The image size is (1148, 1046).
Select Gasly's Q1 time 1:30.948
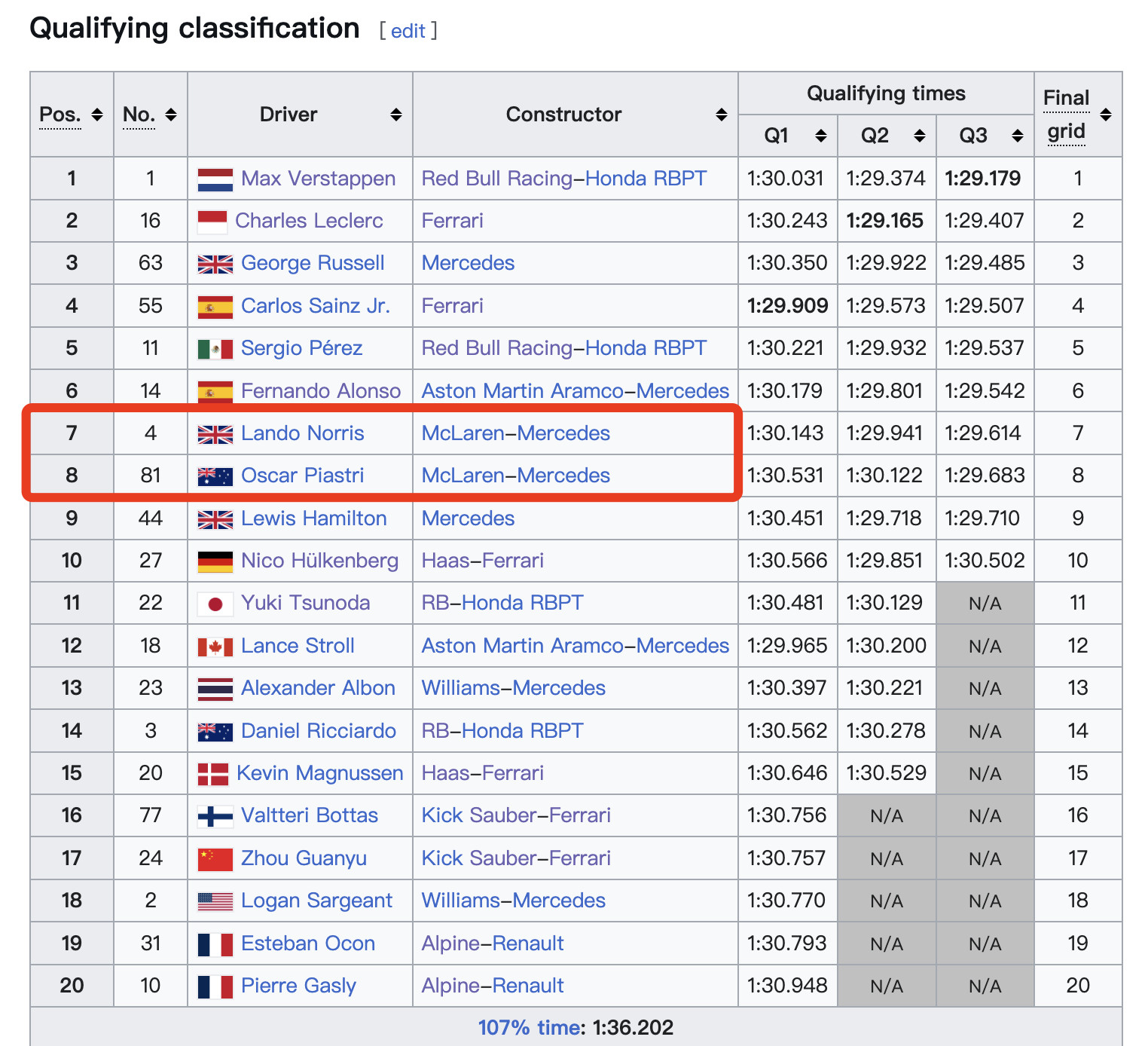tap(786, 986)
